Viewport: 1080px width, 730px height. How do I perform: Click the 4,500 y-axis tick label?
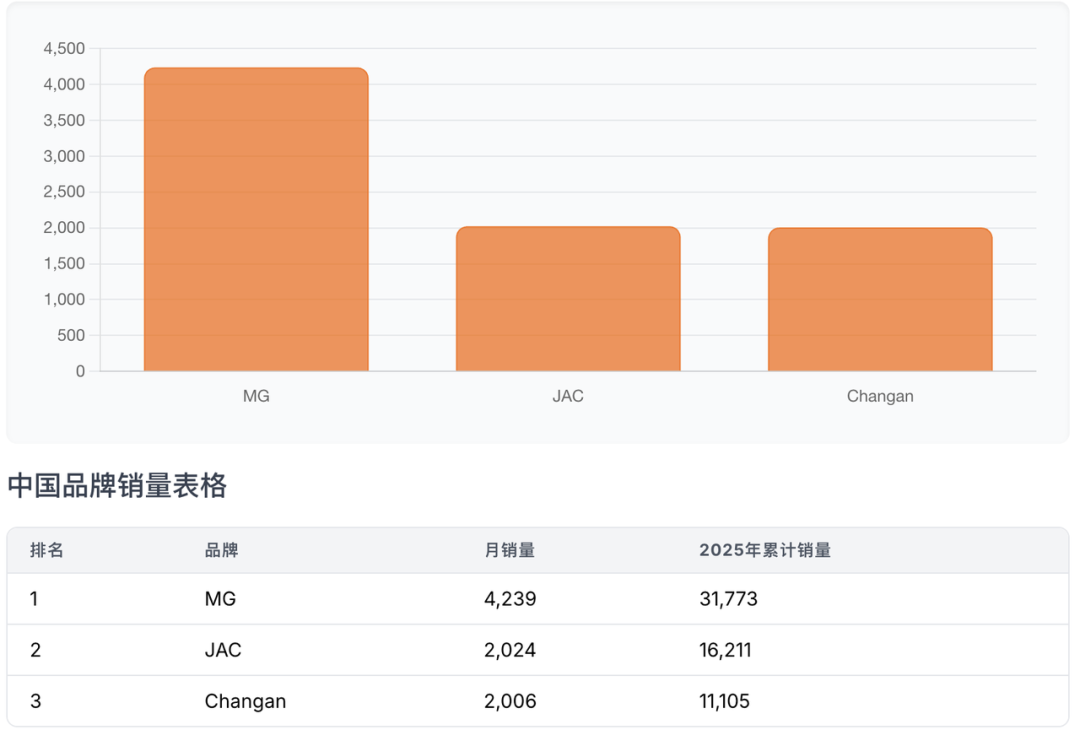coord(64,49)
